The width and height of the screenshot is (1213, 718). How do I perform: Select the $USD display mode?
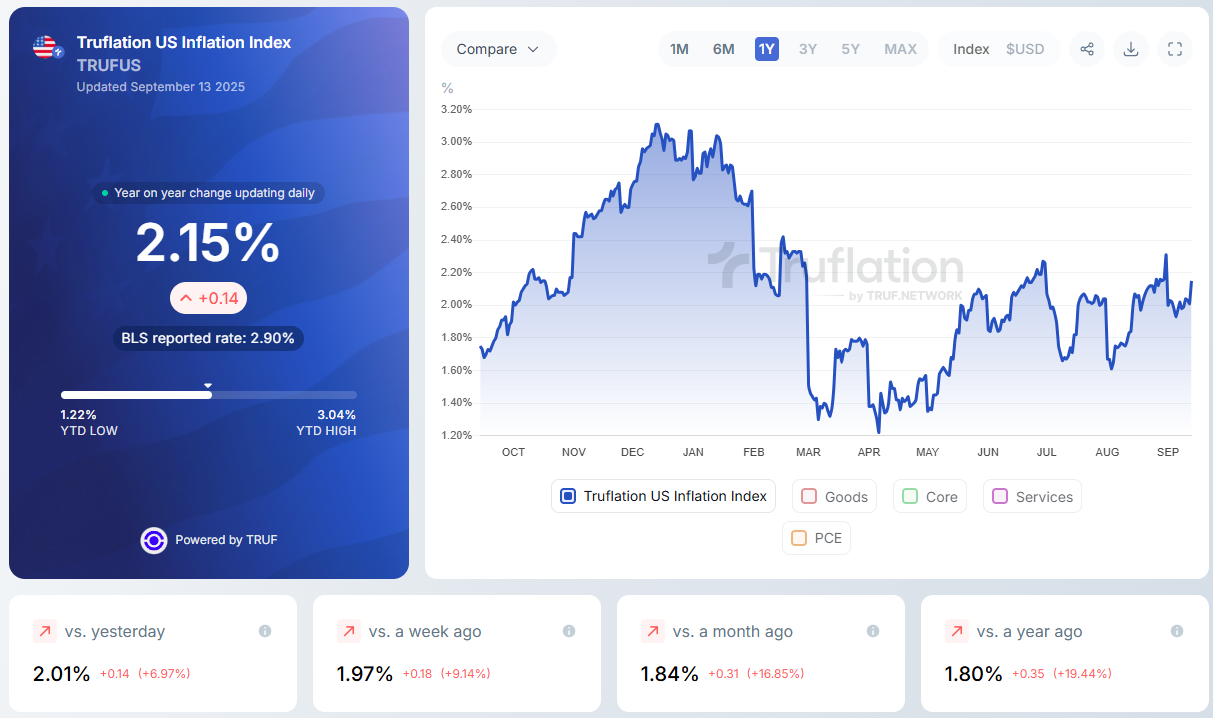[x=1025, y=49]
